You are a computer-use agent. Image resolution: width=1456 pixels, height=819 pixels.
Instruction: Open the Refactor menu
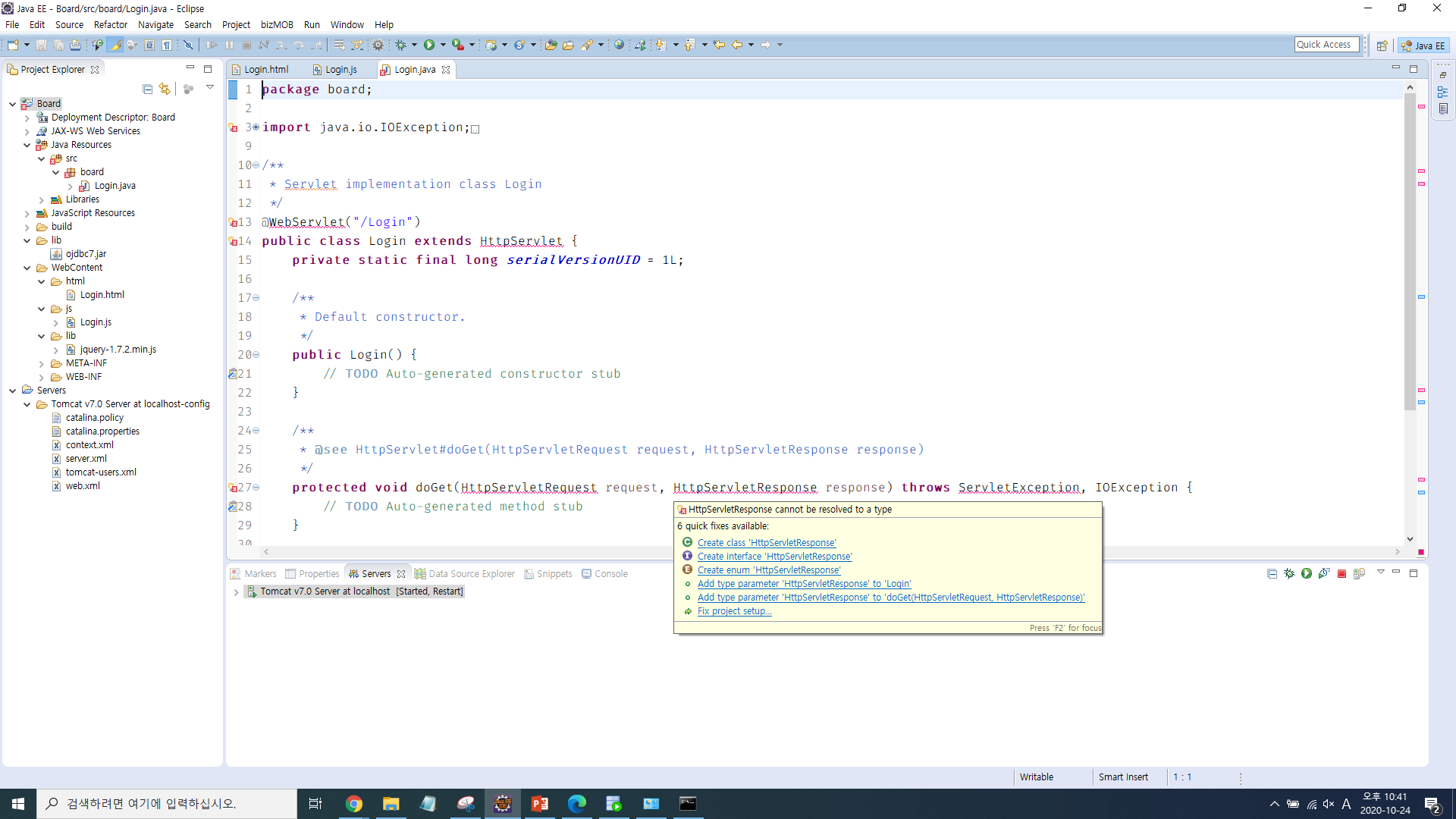point(111,25)
